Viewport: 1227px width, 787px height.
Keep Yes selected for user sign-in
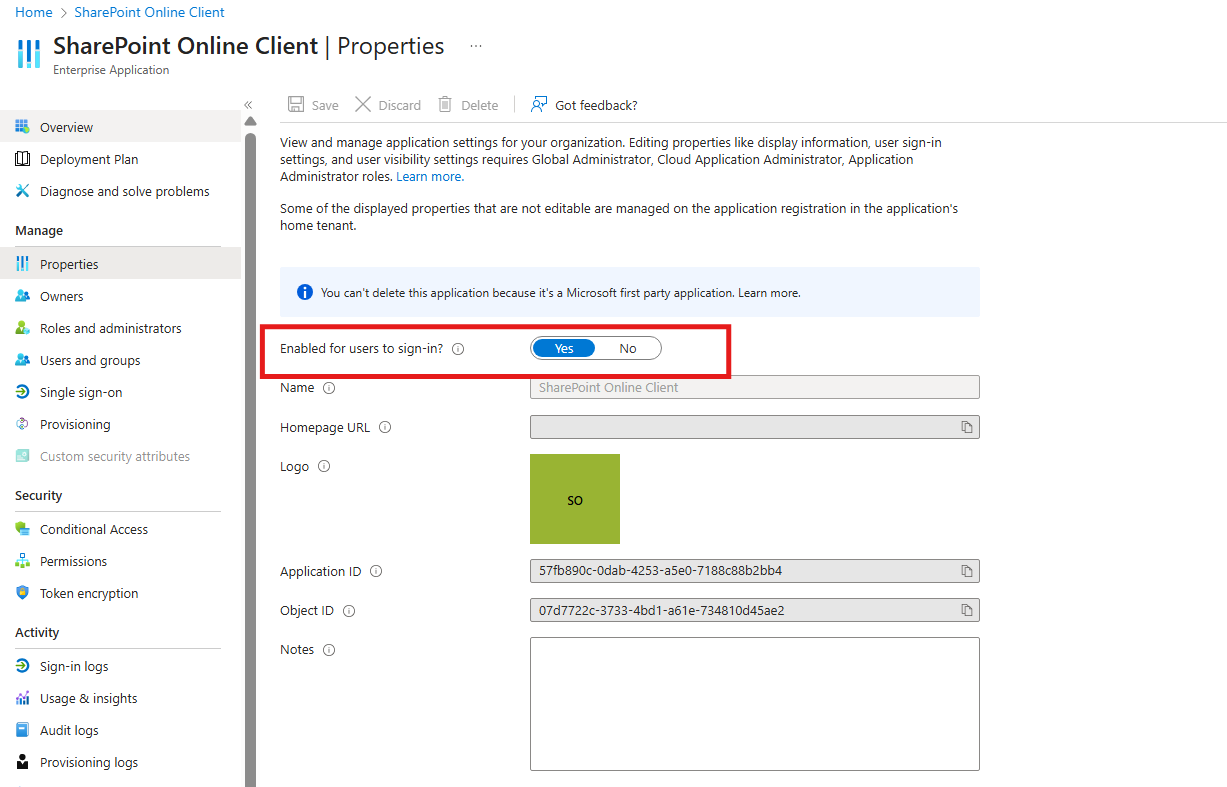point(563,347)
